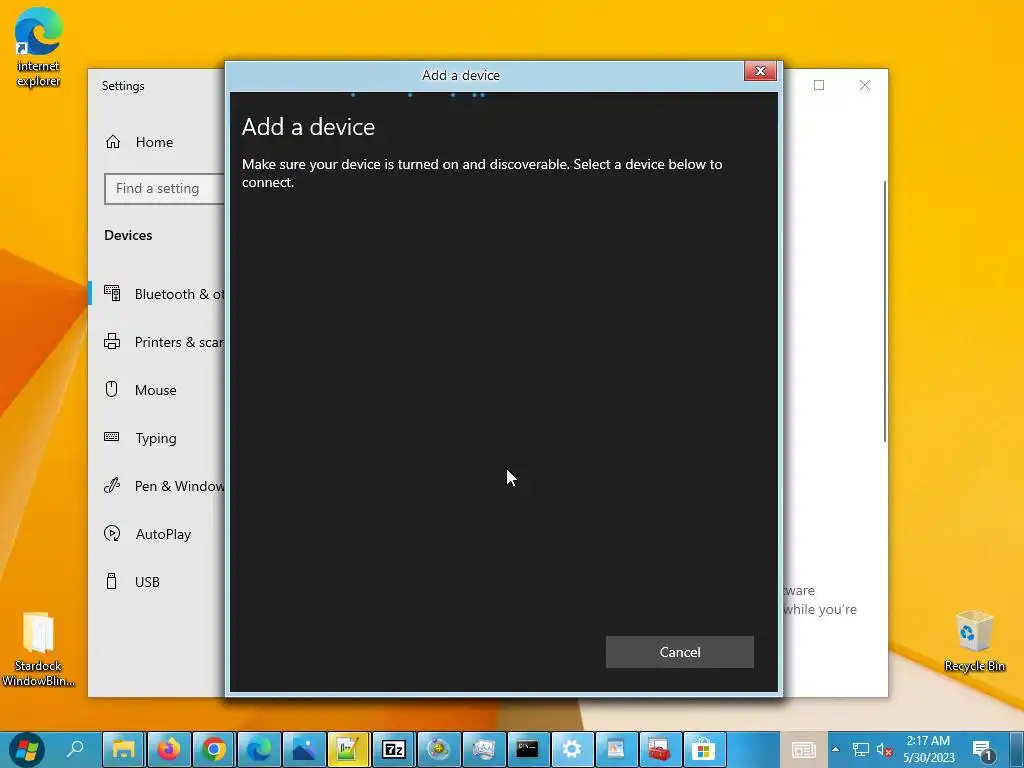Open AutoPlay settings page
The width and height of the screenshot is (1024, 768).
(157, 534)
